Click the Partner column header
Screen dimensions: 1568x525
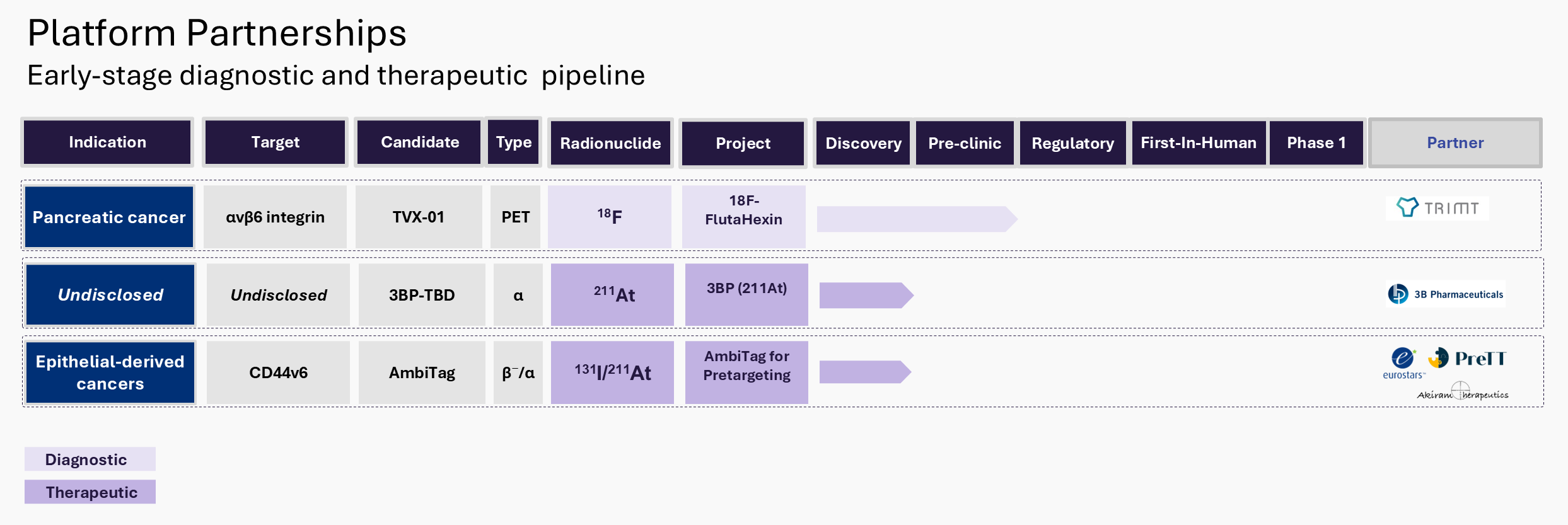[1455, 143]
